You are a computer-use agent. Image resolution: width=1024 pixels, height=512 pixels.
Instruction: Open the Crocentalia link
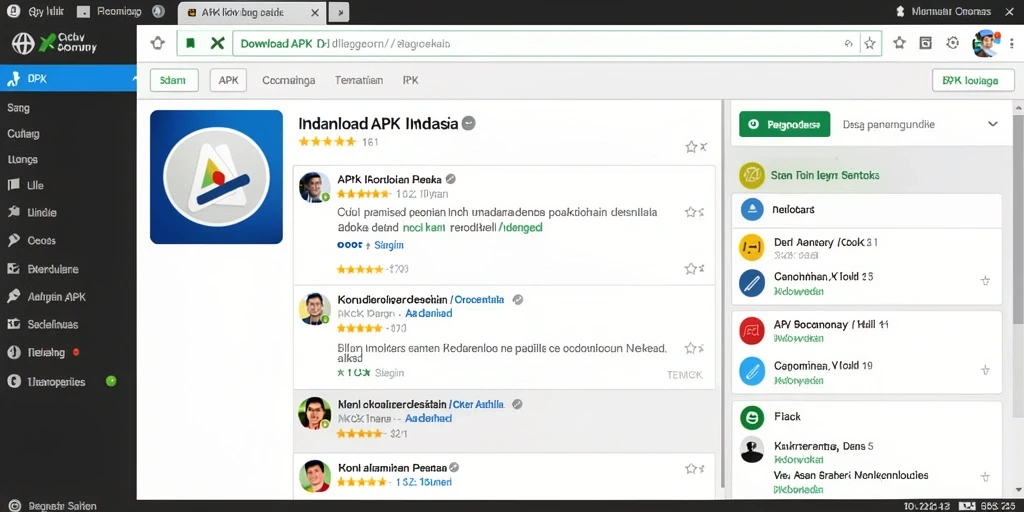479,300
